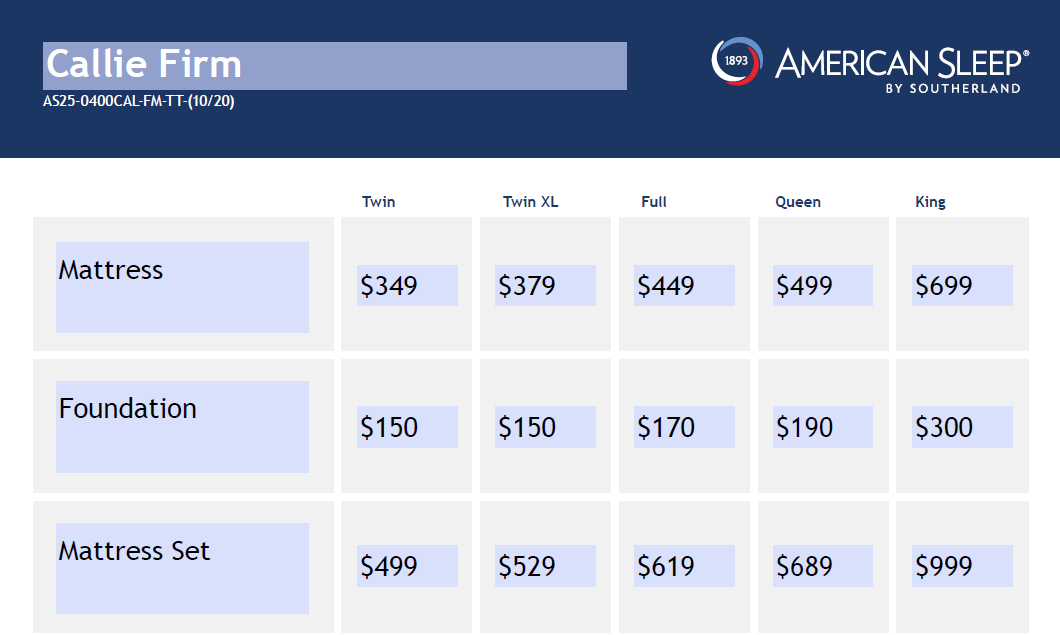Edit the Full foundation $170 field
Viewport: 1060px width, 635px height.
[x=684, y=427]
